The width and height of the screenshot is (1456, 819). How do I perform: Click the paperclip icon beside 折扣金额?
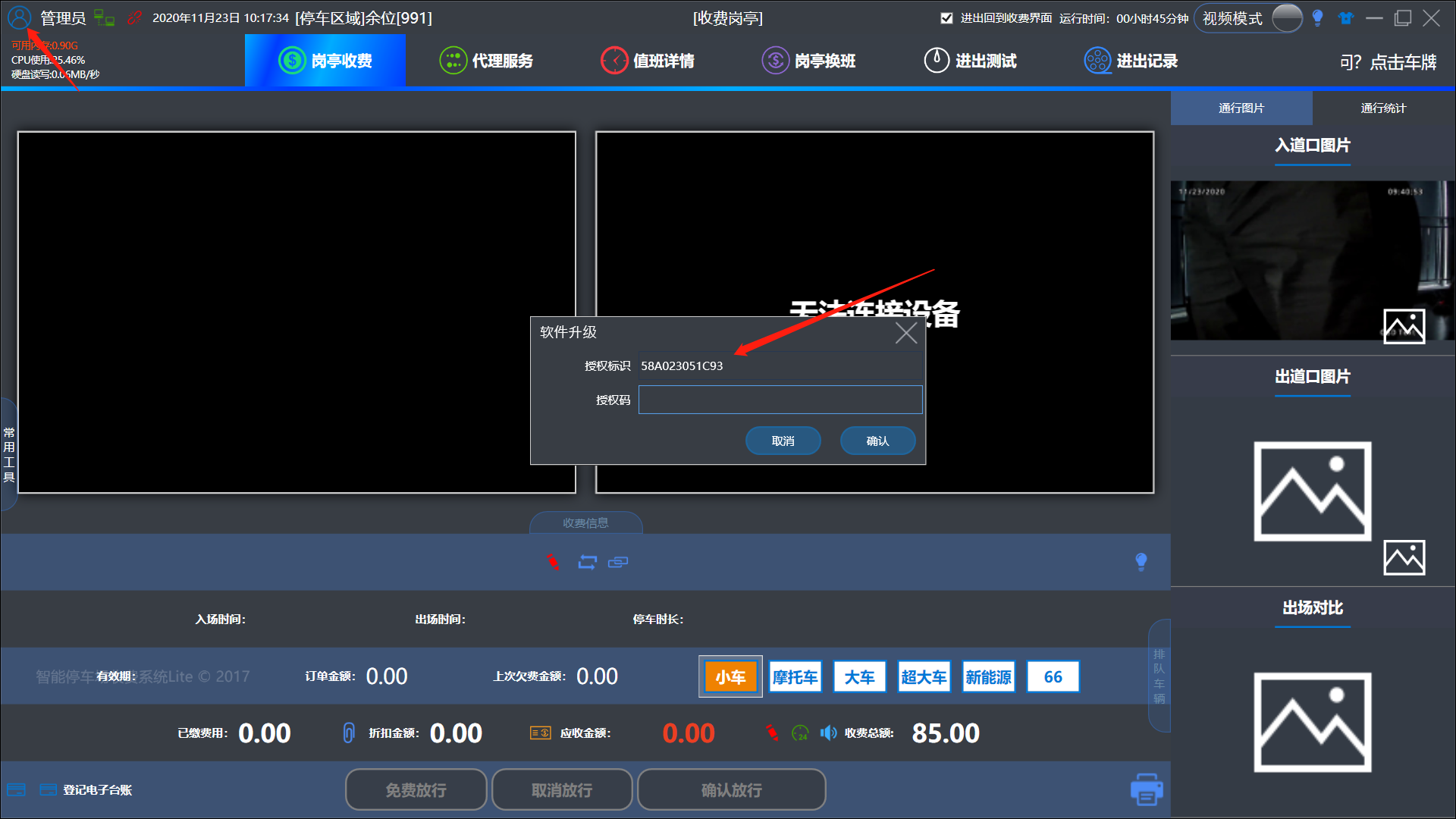coord(349,733)
